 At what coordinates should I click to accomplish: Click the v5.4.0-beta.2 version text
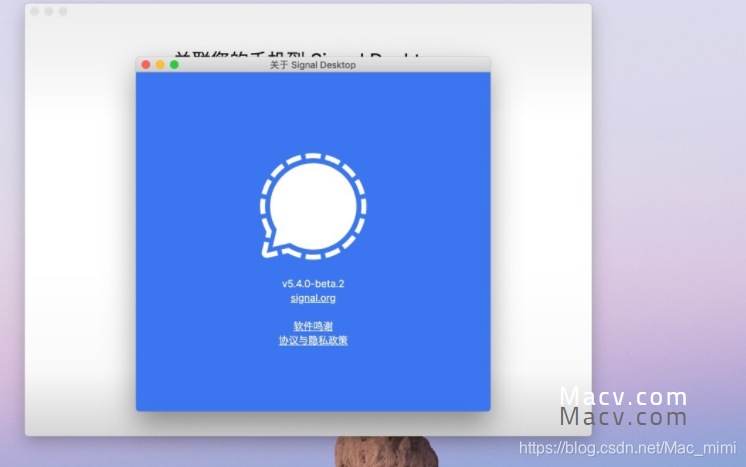(x=313, y=284)
